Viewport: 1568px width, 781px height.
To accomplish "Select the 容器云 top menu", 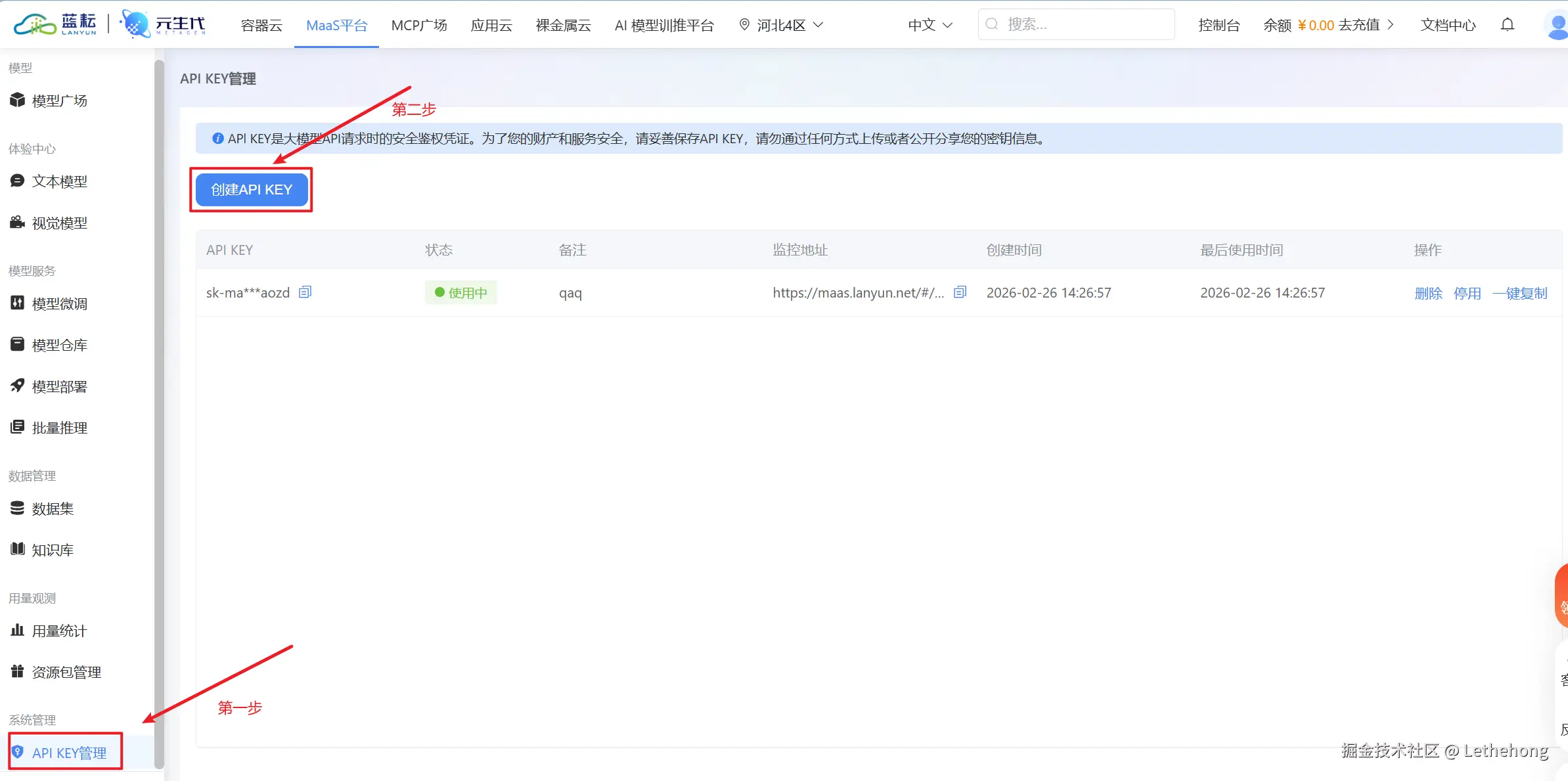I will (261, 25).
